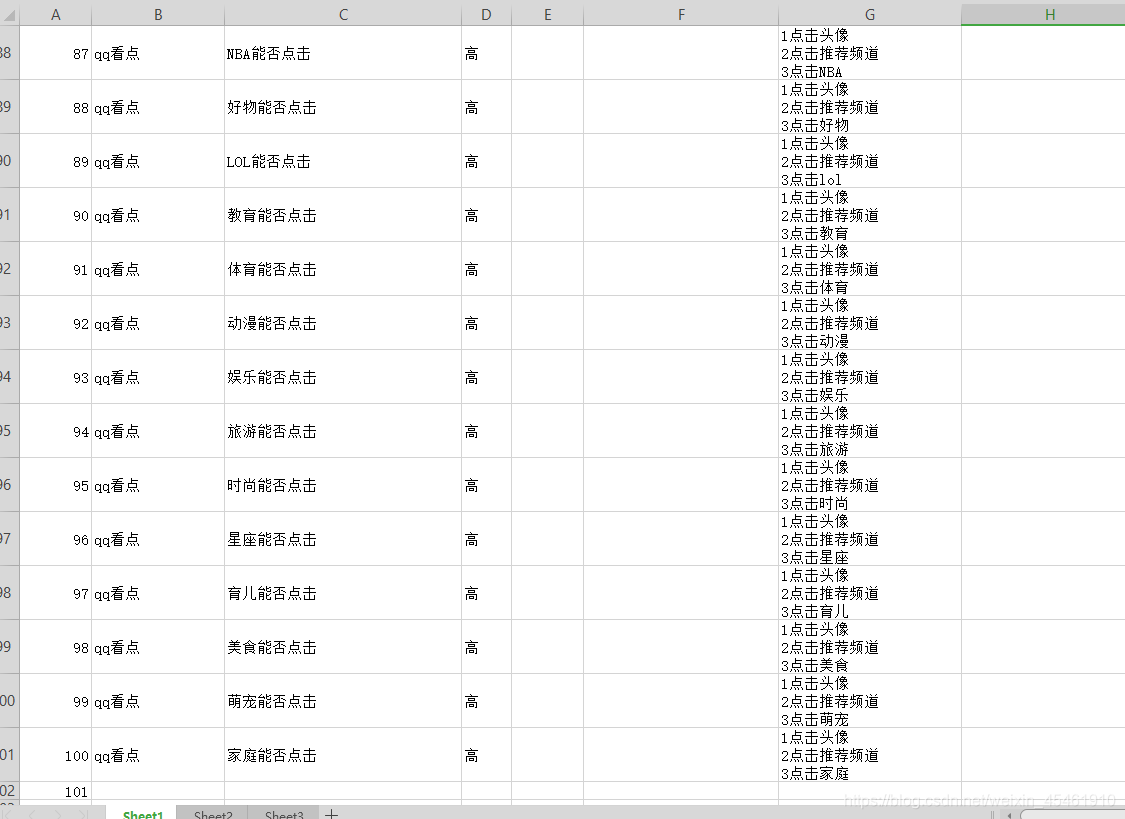Click the cell '家庭能否点击'
The height and width of the screenshot is (819, 1125).
tap(343, 755)
